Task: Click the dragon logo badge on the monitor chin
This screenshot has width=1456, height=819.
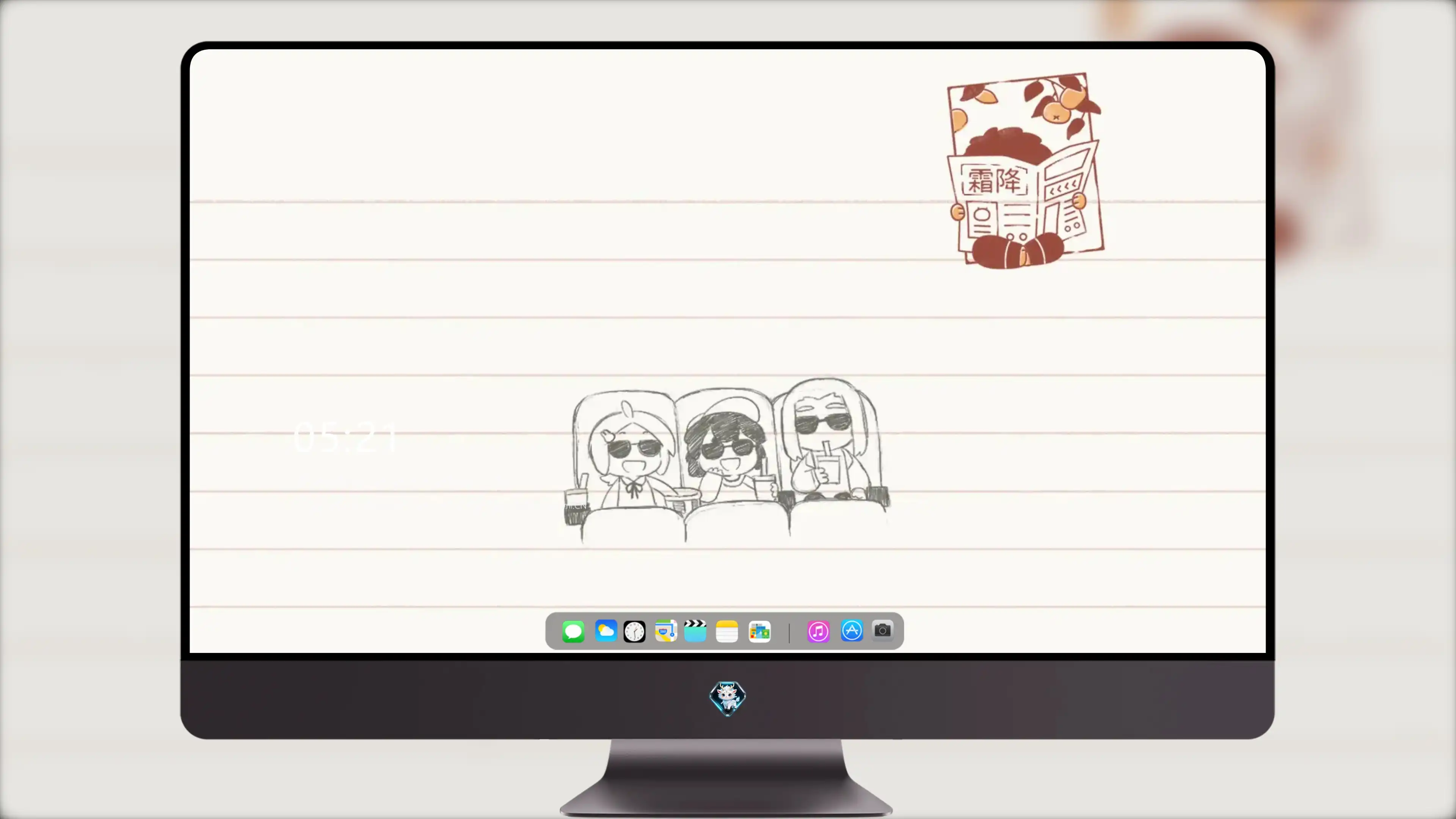Action: pos(728,698)
